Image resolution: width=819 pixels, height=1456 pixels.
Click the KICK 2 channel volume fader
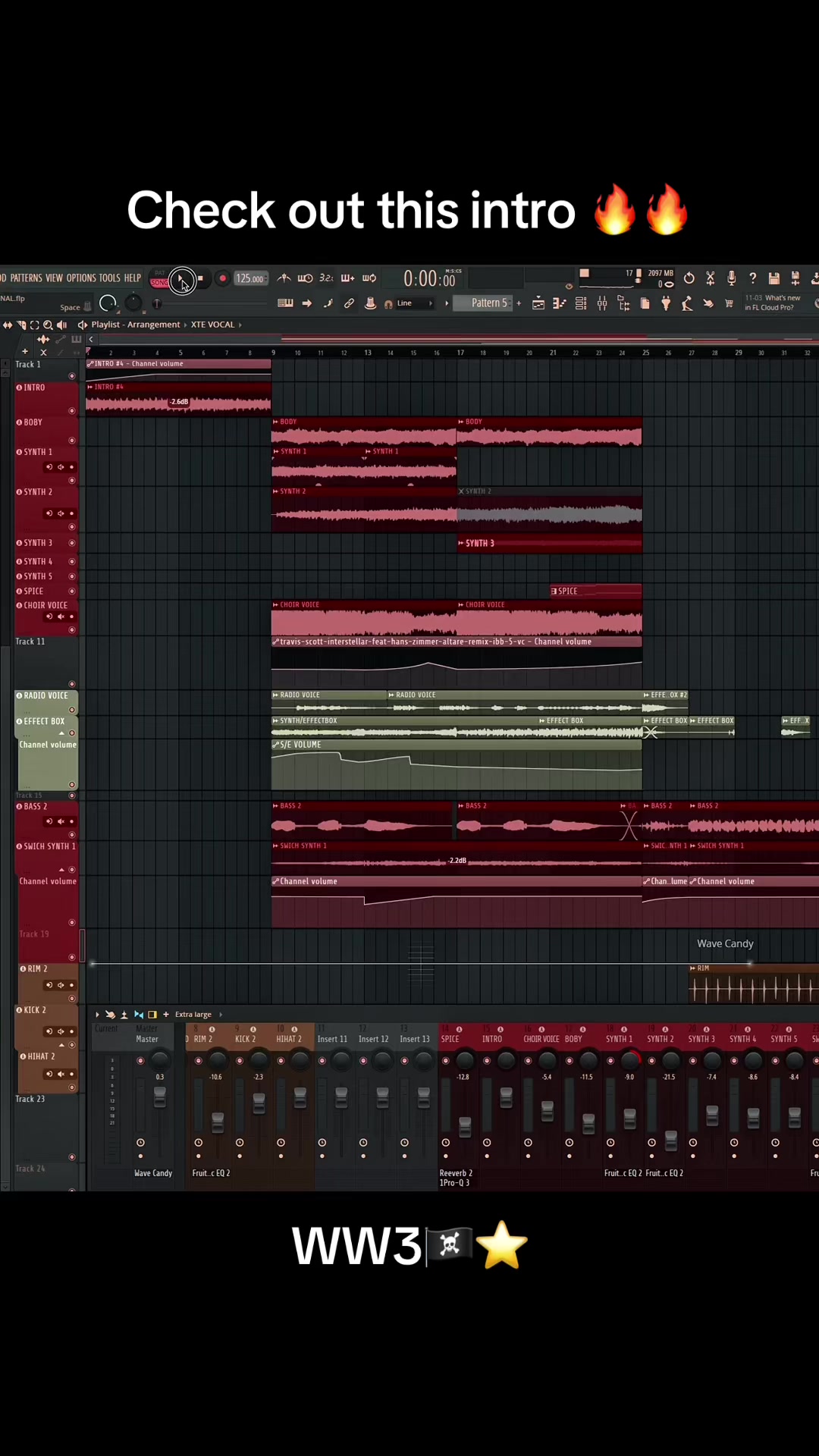(259, 1103)
